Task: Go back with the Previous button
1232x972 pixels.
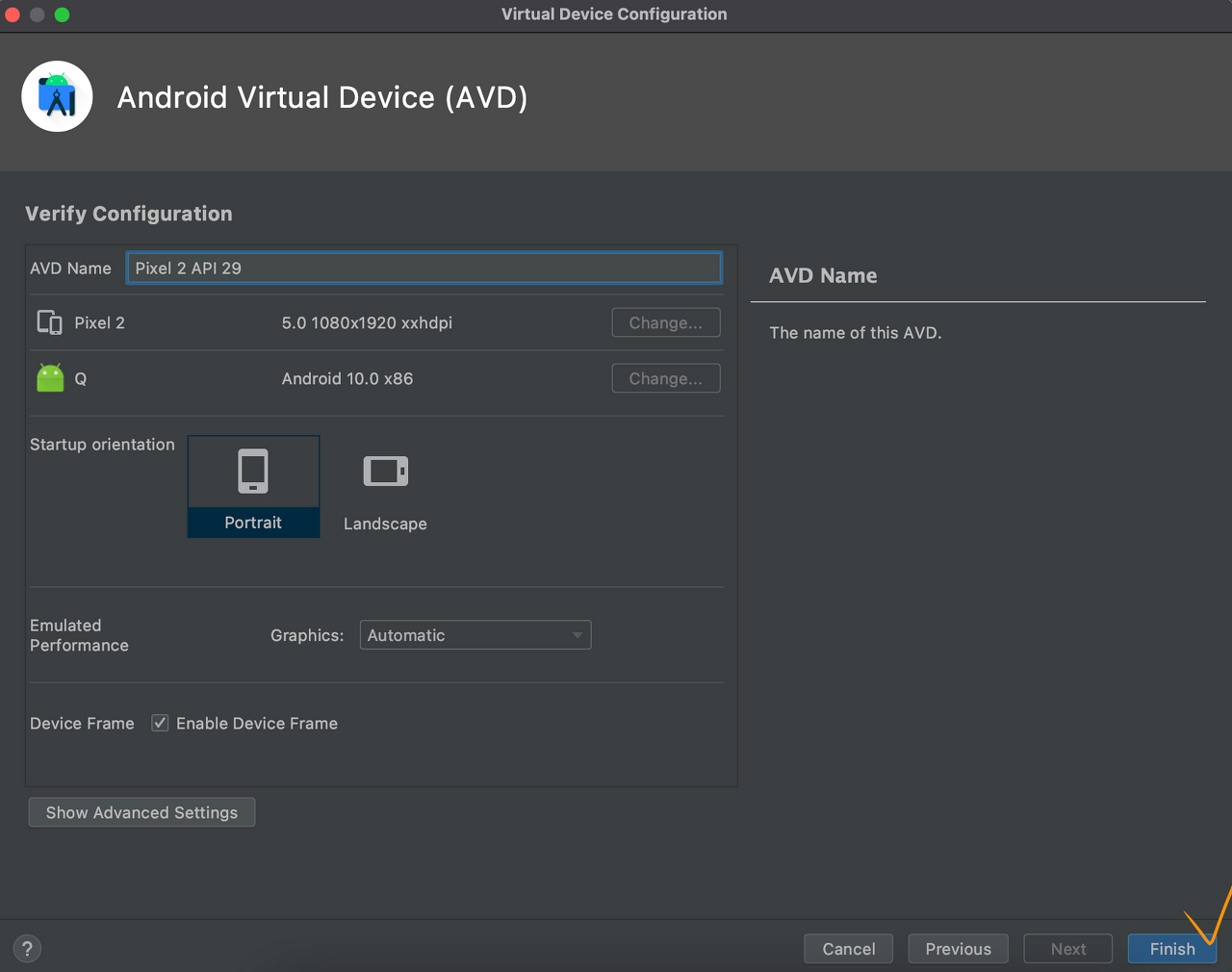Action: click(x=958, y=949)
